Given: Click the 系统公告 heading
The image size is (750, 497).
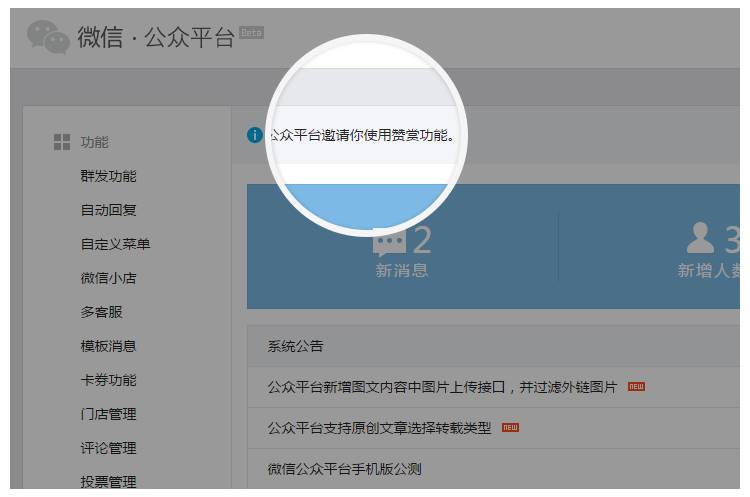Looking at the screenshot, I should pos(295,346).
